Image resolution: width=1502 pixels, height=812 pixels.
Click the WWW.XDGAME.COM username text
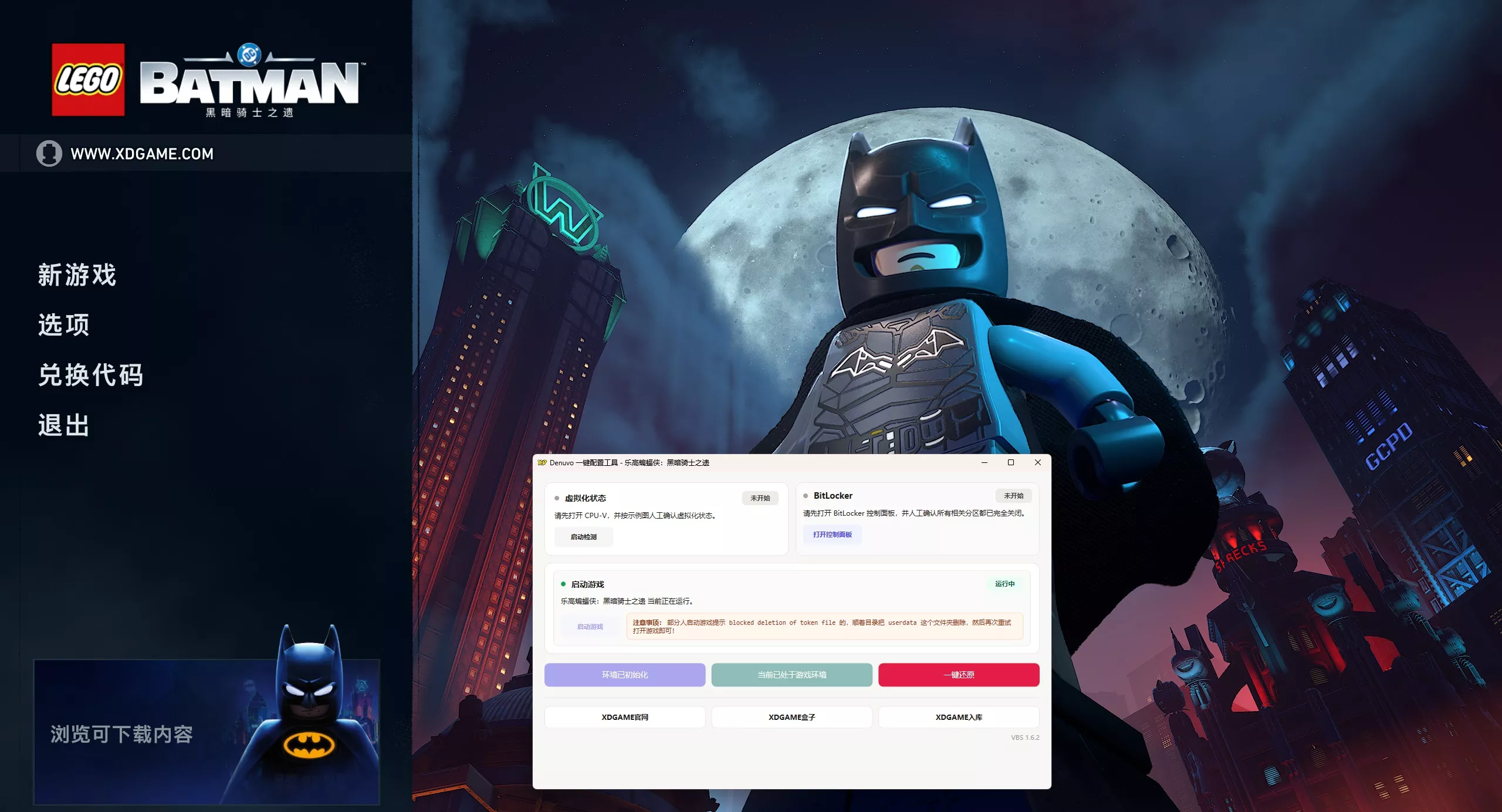[142, 154]
